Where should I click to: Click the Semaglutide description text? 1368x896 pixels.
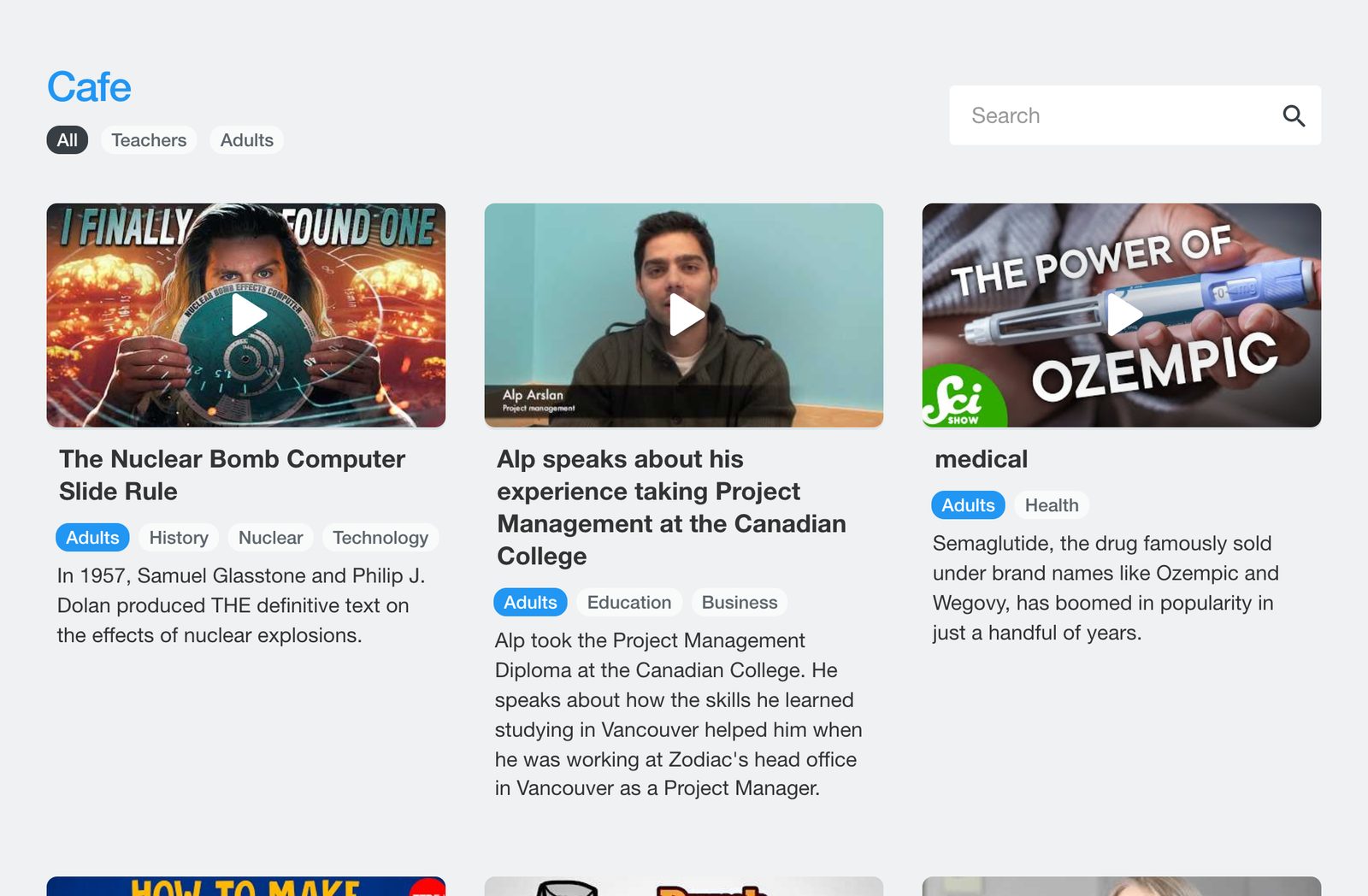pyautogui.click(x=1106, y=588)
